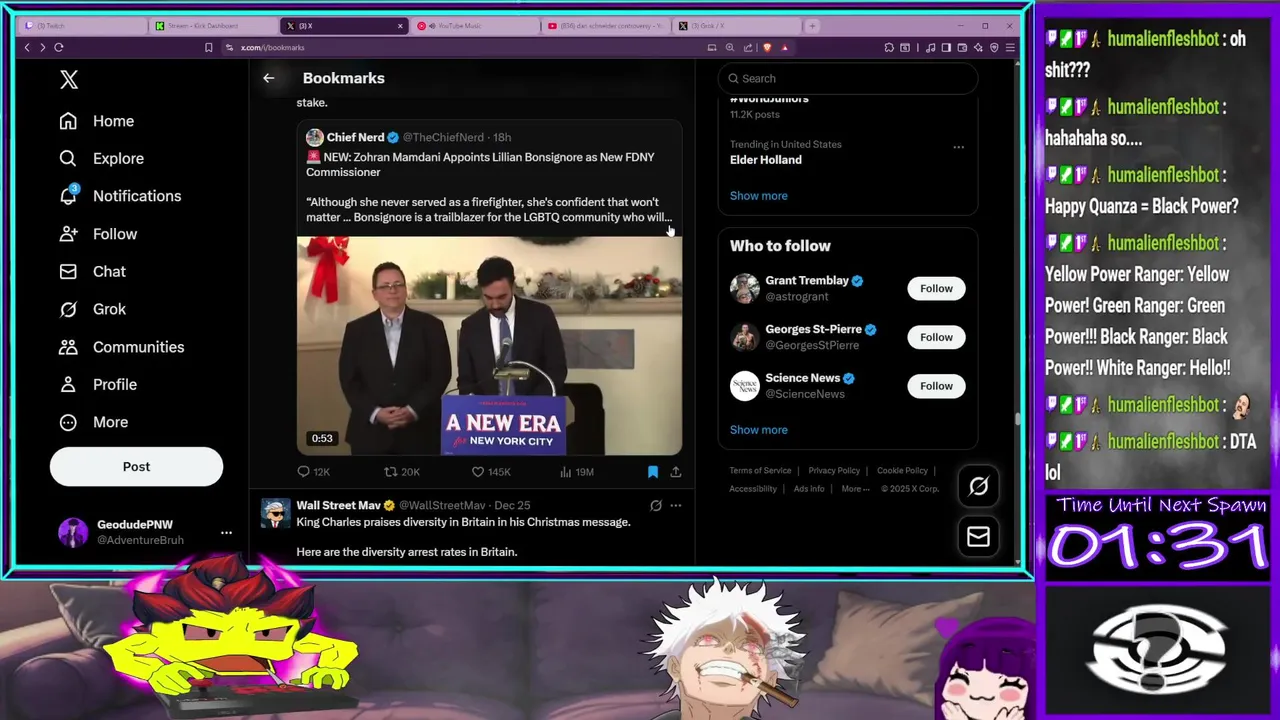Viewport: 1280px width, 720px height.
Task: Open Accessibility footer link
Action: (x=753, y=489)
